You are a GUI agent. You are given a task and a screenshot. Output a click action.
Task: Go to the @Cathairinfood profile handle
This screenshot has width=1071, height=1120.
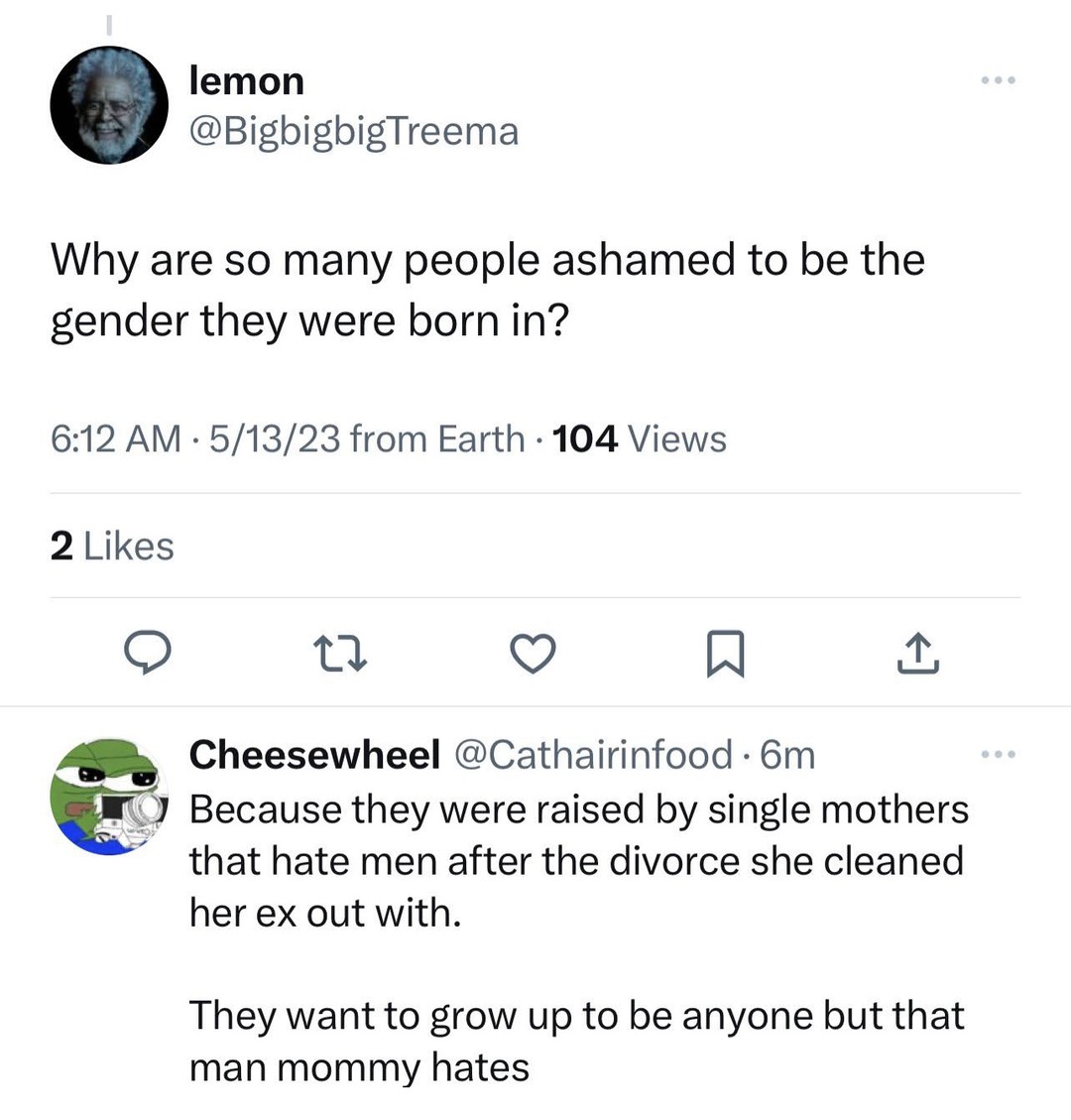[592, 756]
